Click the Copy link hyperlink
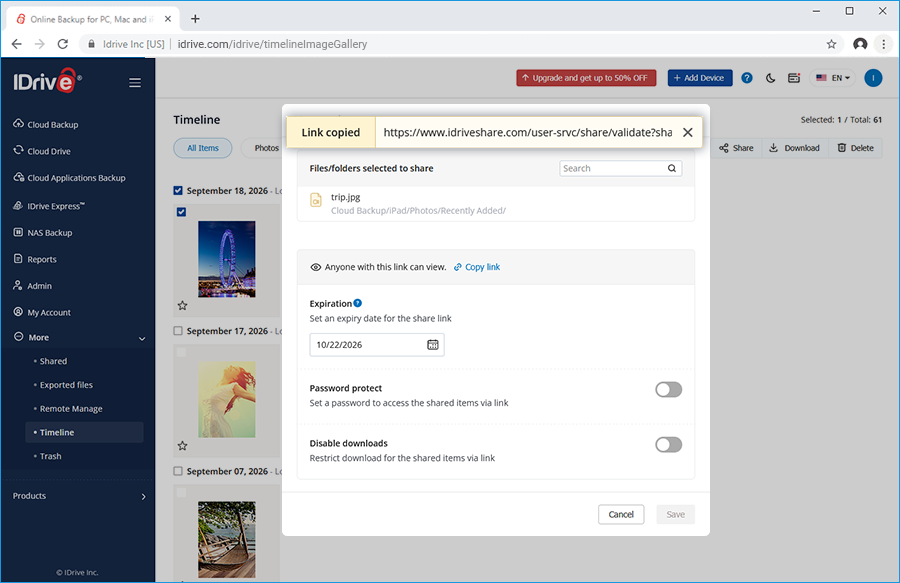The height and width of the screenshot is (583, 900). click(477, 267)
